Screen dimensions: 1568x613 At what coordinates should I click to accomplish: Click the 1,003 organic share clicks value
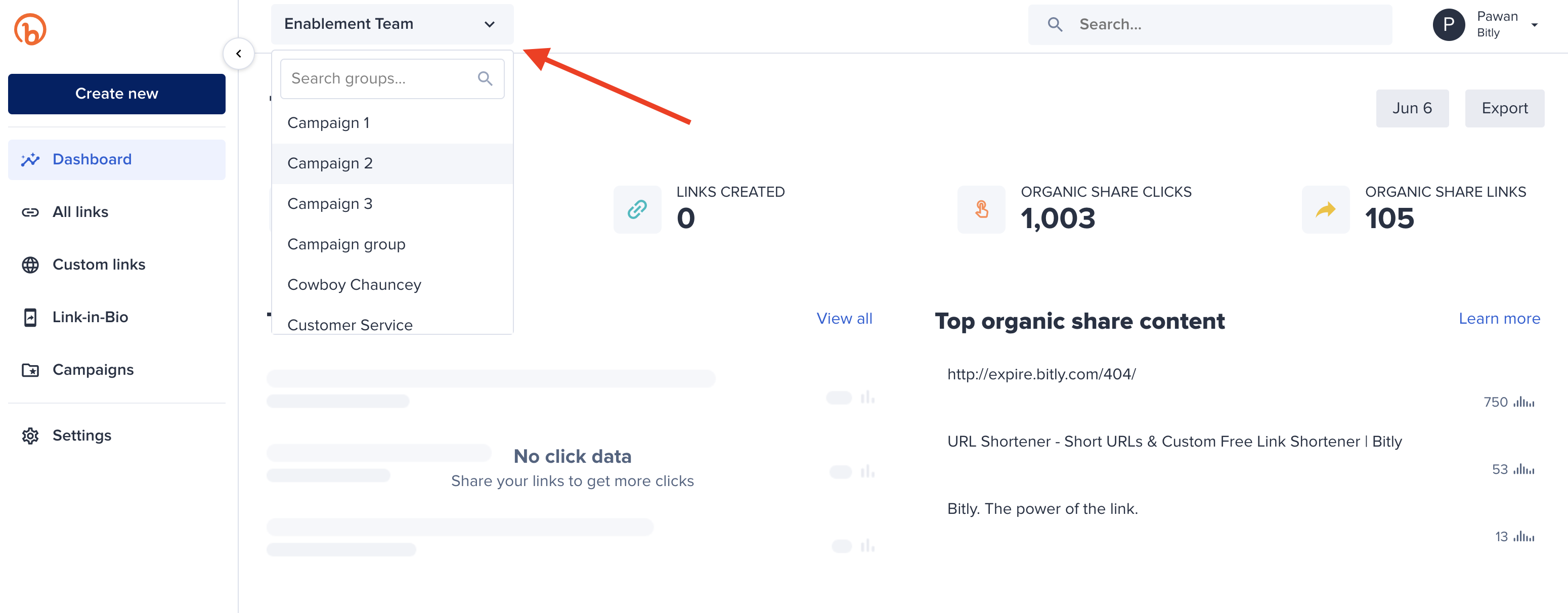pos(1058,218)
